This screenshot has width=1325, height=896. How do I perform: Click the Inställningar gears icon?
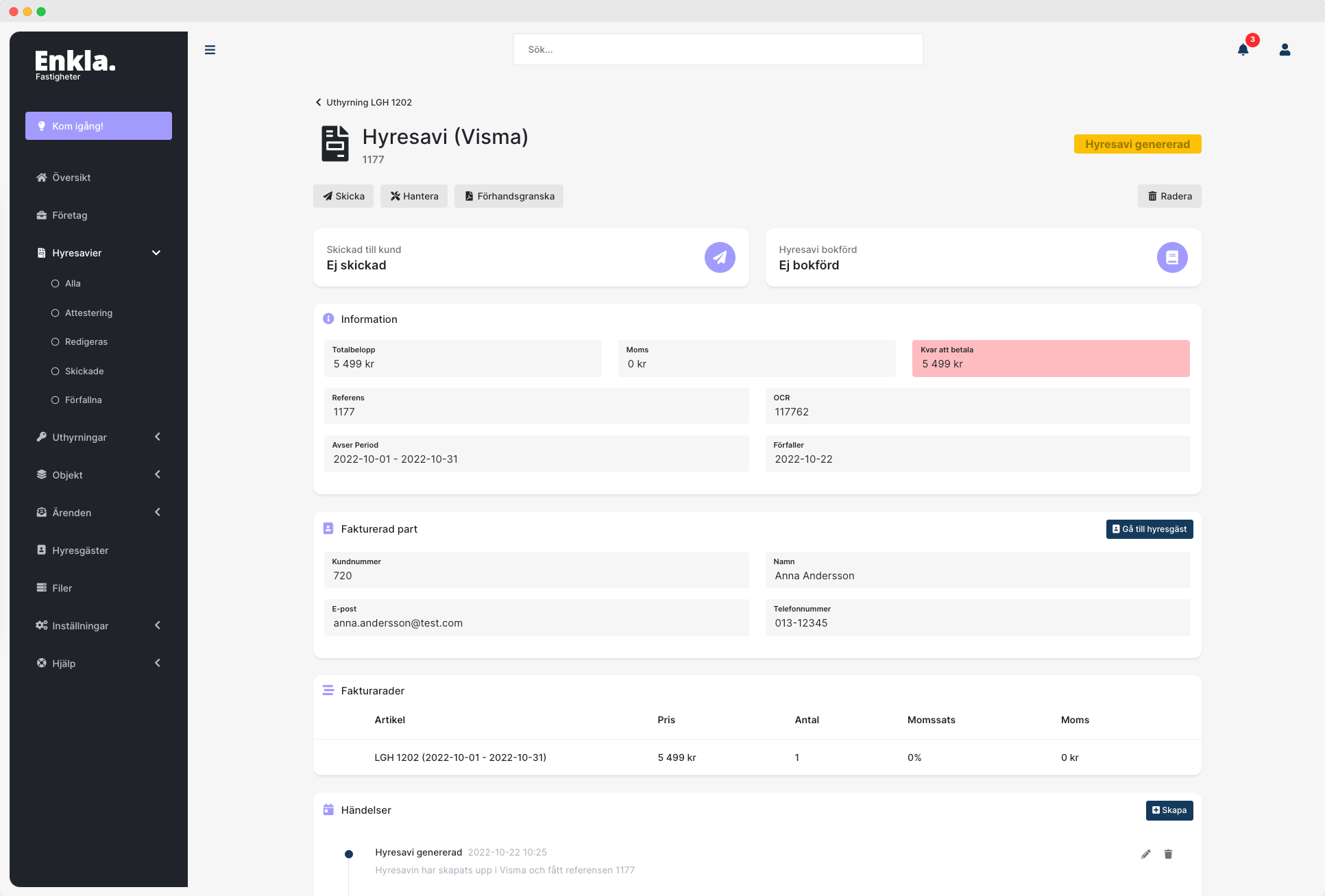point(42,625)
